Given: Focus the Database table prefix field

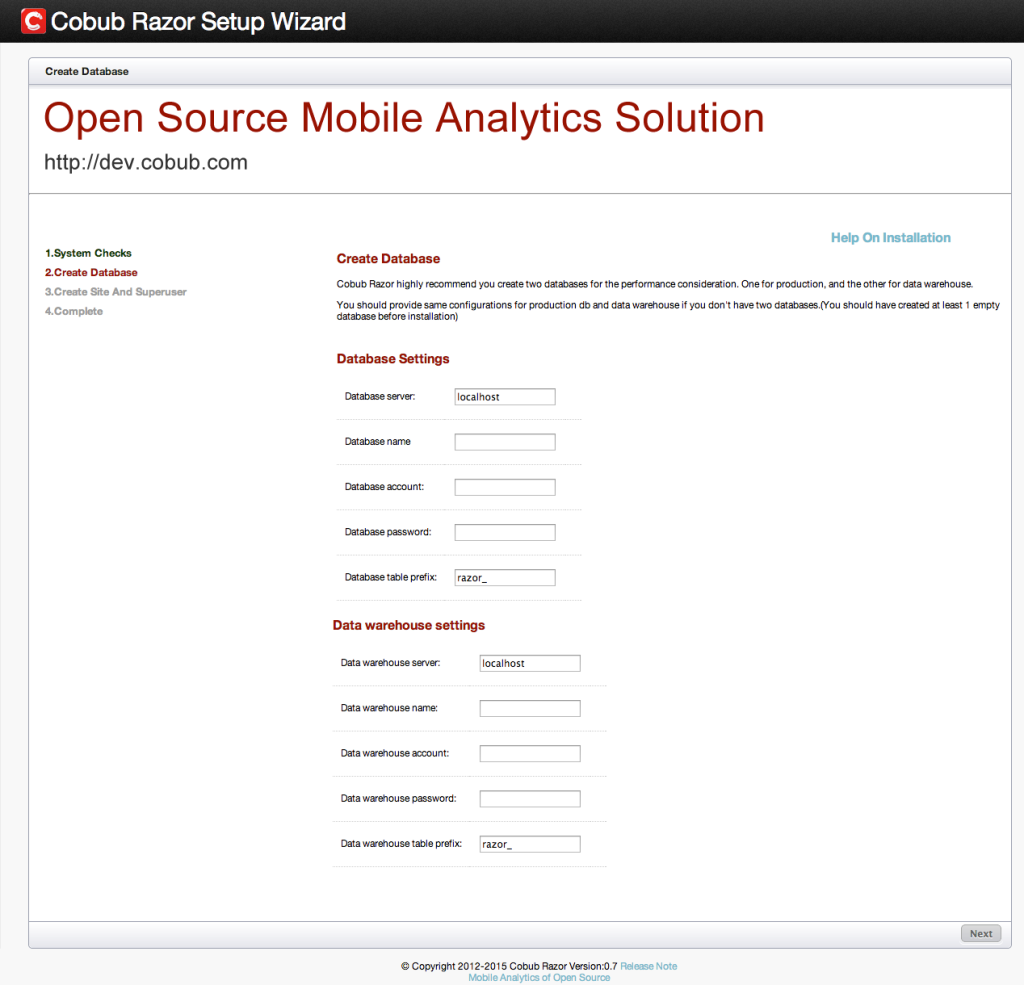Looking at the screenshot, I should click(x=505, y=577).
